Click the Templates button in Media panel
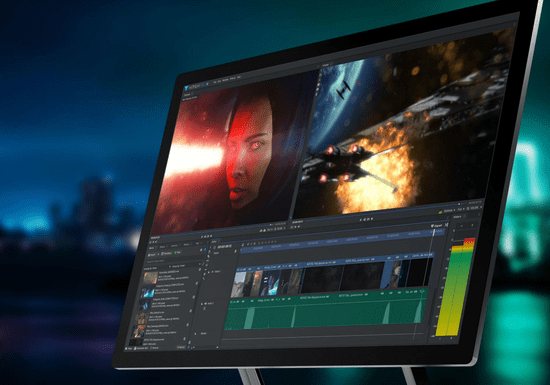 click(166, 253)
